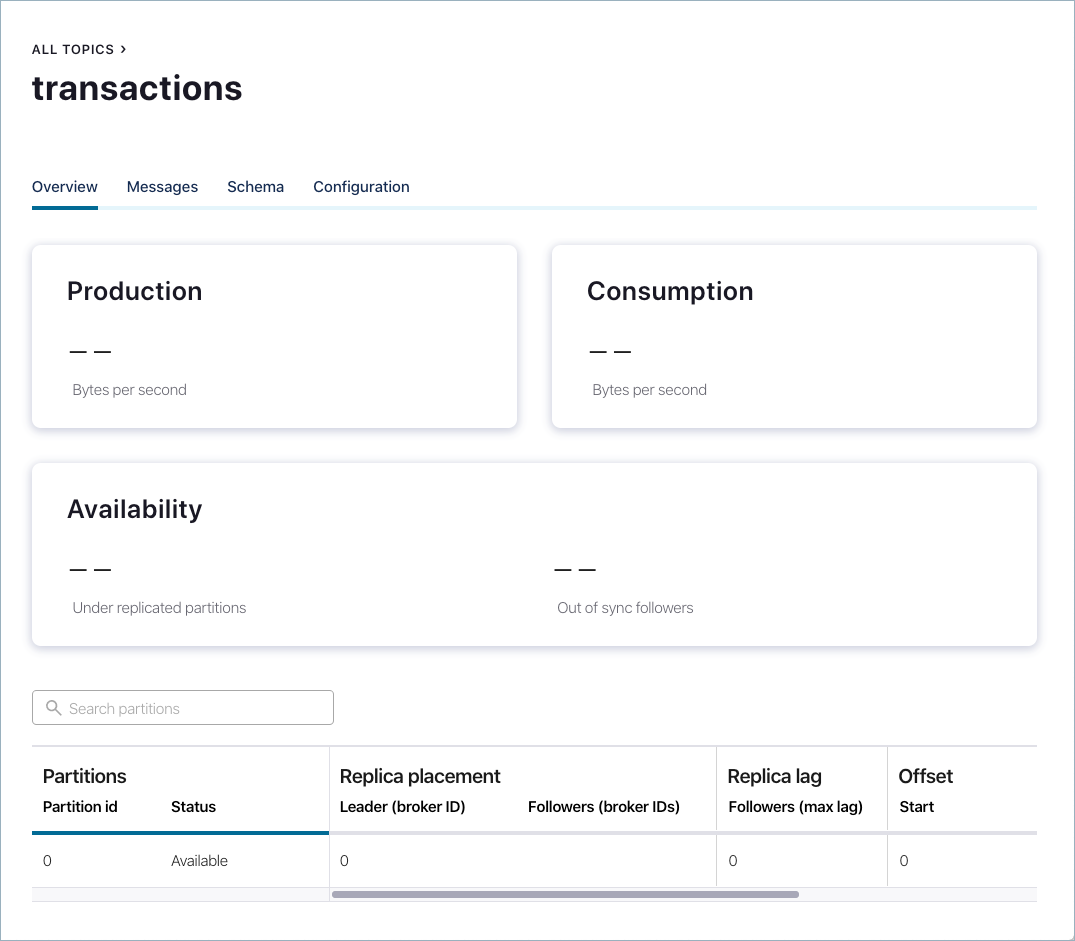Screen dimensions: 1075x941
Task: Open the Schema tab
Action: tap(255, 187)
